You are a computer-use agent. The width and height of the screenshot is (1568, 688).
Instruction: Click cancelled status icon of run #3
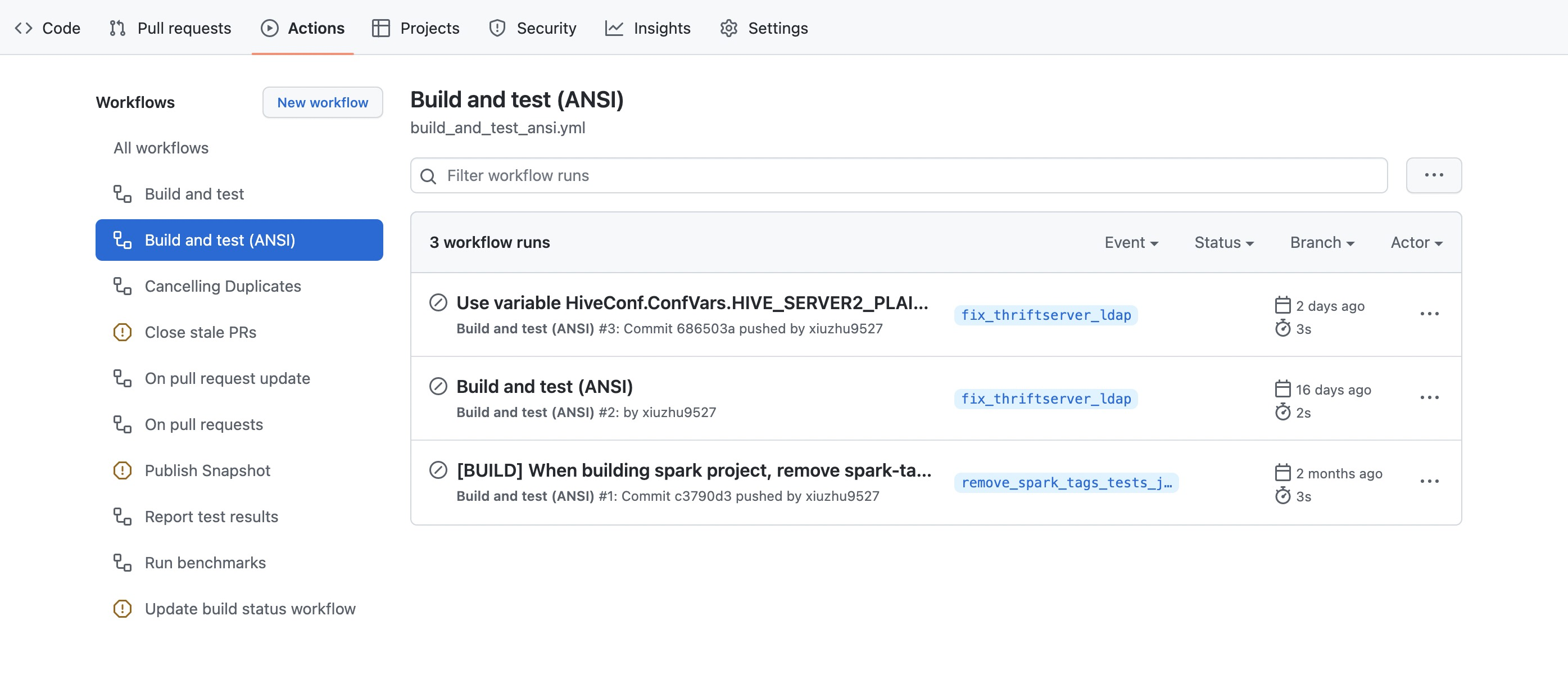438,302
